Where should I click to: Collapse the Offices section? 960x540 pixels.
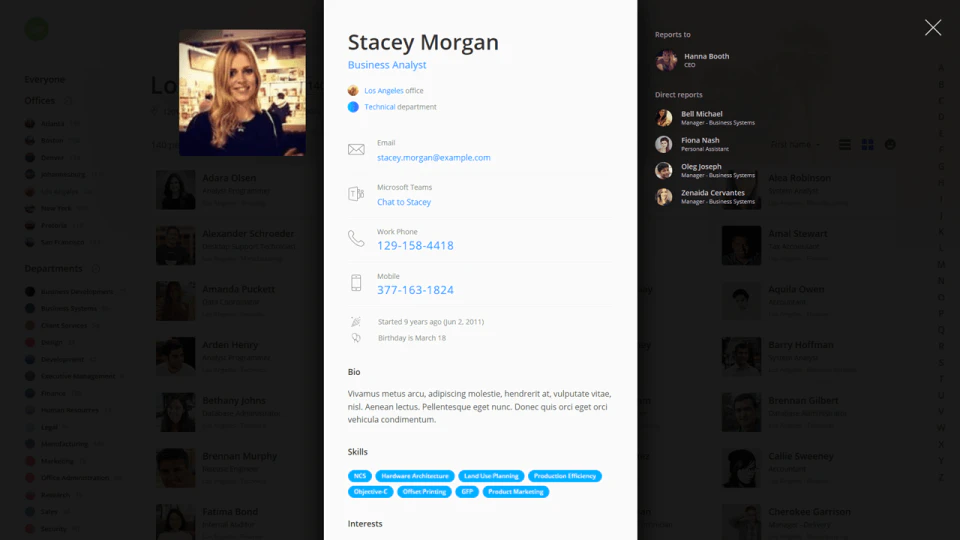68,101
